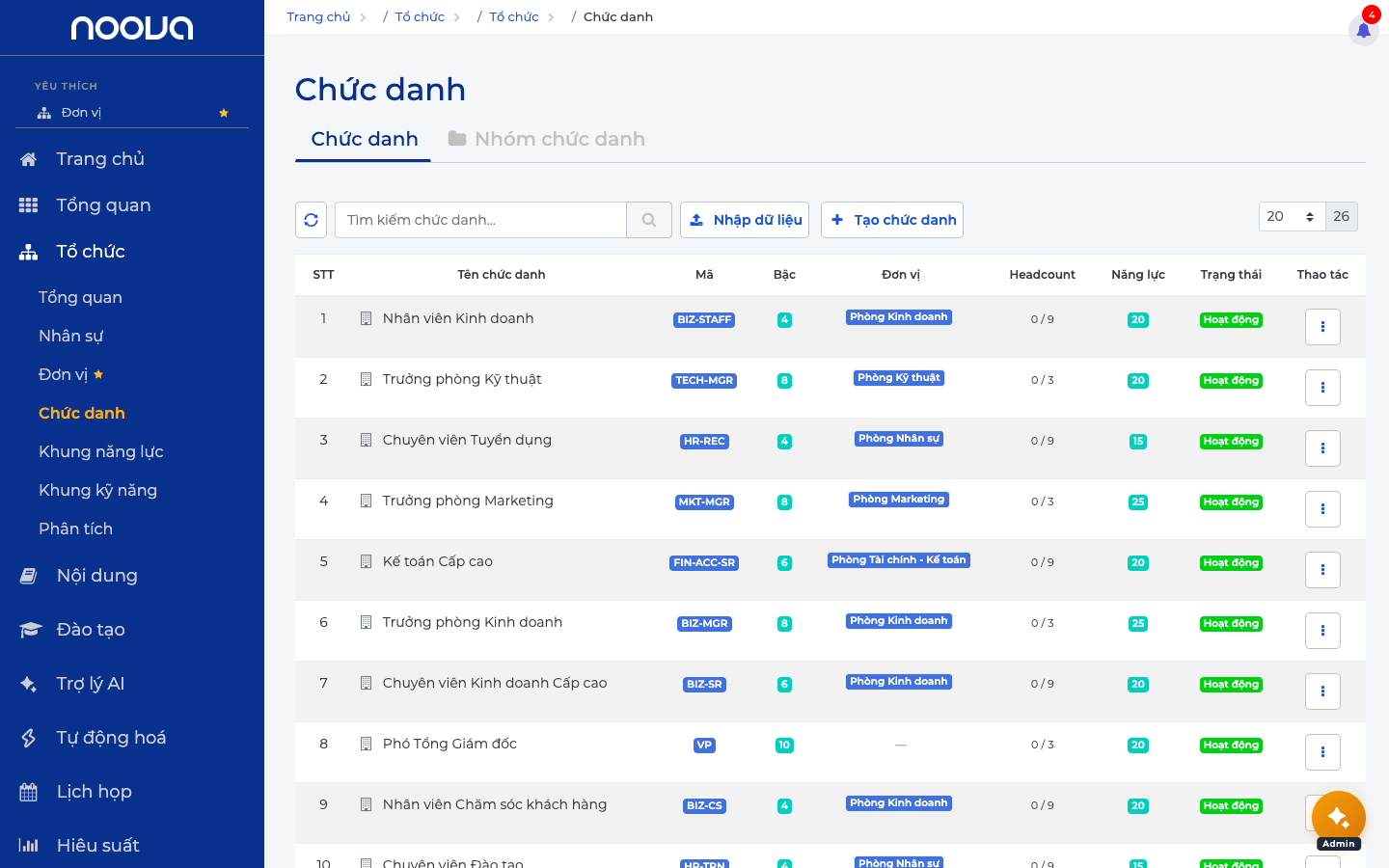Open the Nhân sự submenu item

click(70, 336)
